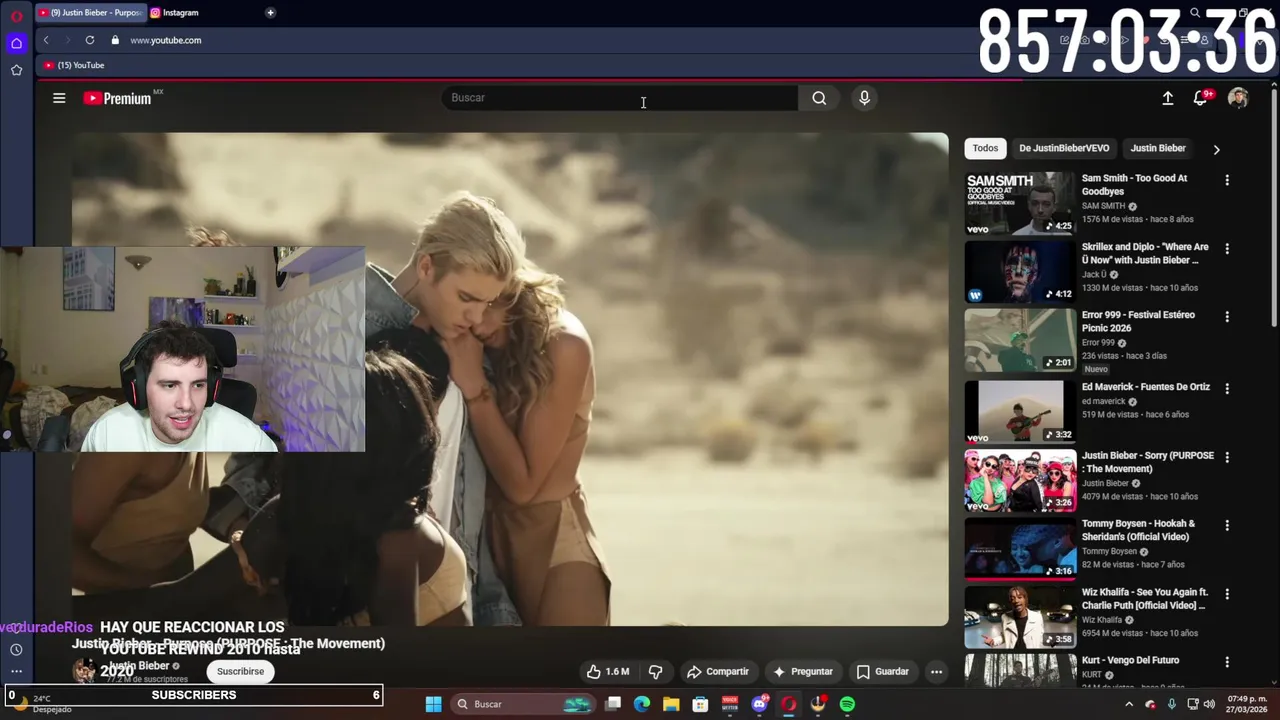Go back with browser back arrow
1280x720 pixels.
pos(46,40)
